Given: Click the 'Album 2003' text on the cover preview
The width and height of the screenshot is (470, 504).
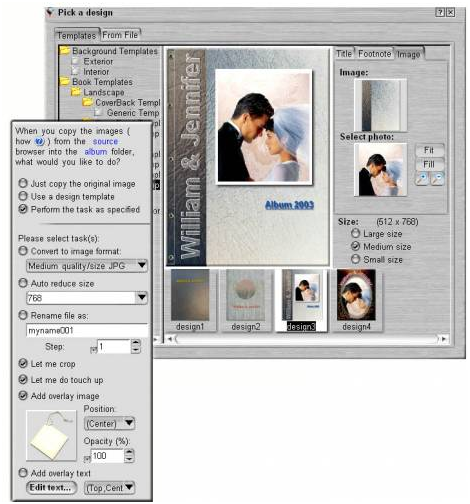Looking at the screenshot, I should point(289,205).
